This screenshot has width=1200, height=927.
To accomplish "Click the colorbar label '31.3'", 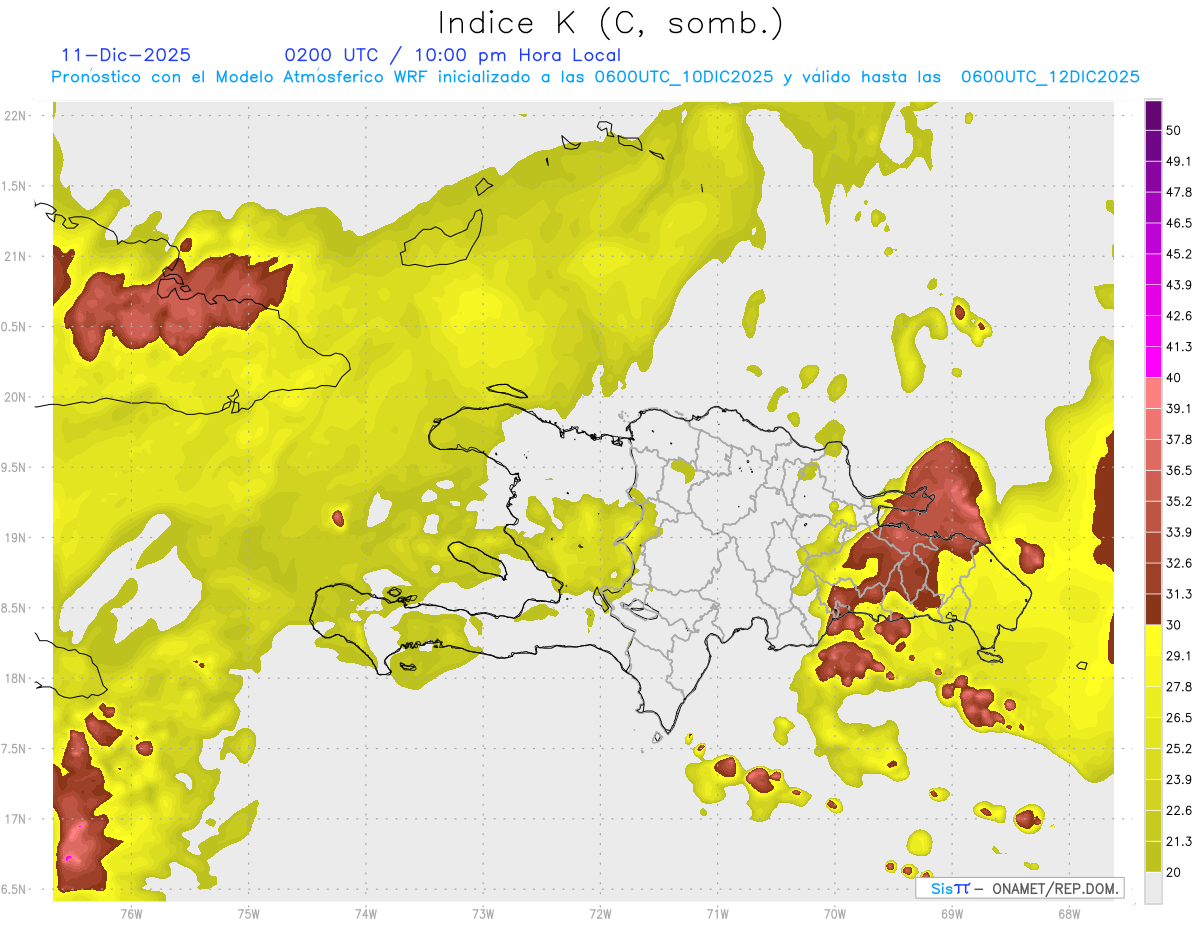I will click(1179, 594).
